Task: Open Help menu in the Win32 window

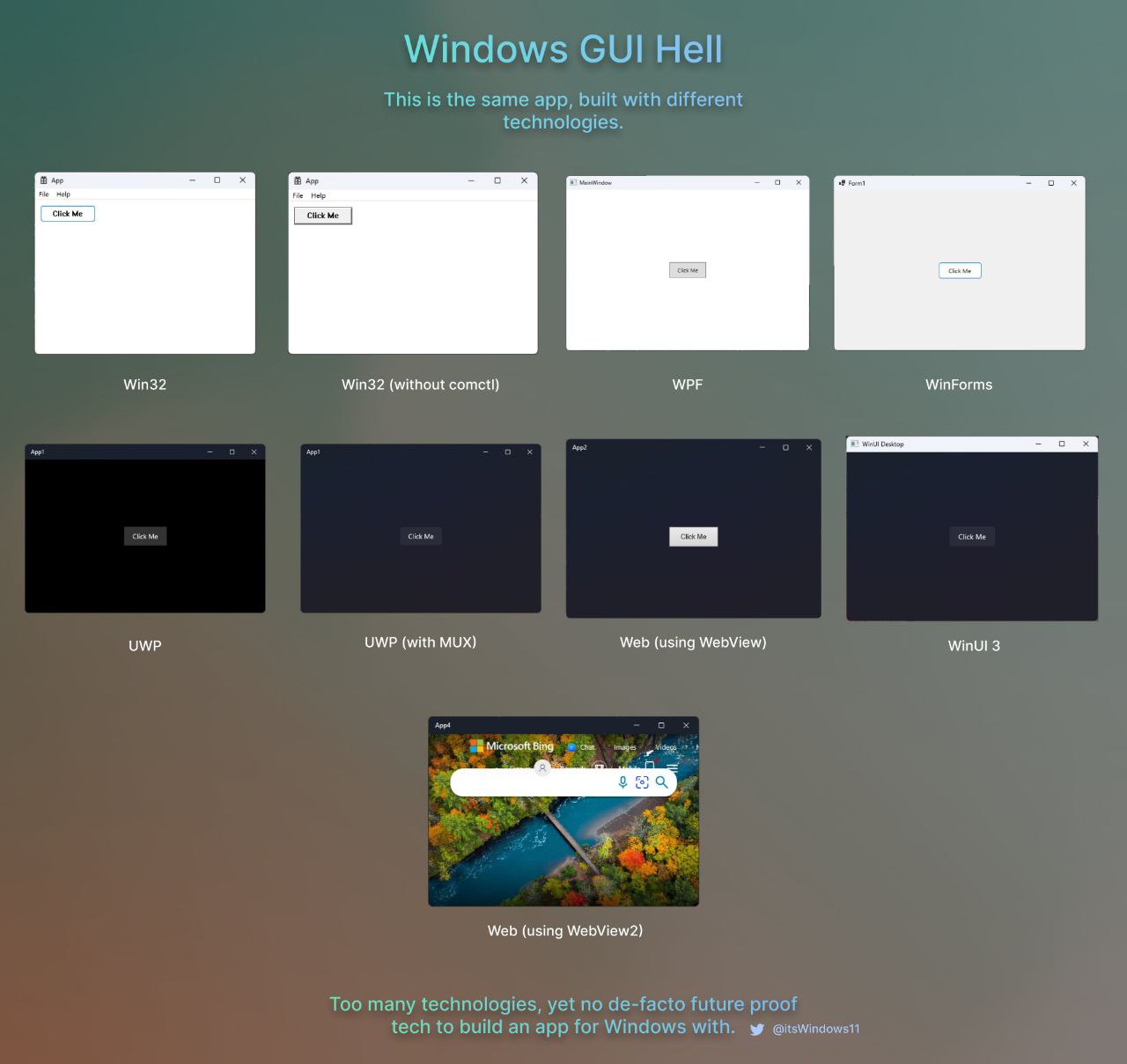Action: 63,194
